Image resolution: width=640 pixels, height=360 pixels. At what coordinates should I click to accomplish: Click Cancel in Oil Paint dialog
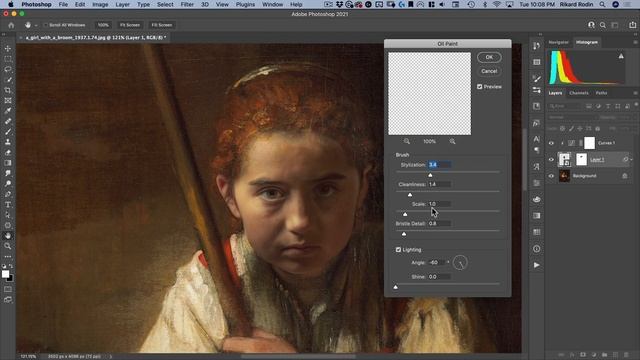click(x=489, y=71)
